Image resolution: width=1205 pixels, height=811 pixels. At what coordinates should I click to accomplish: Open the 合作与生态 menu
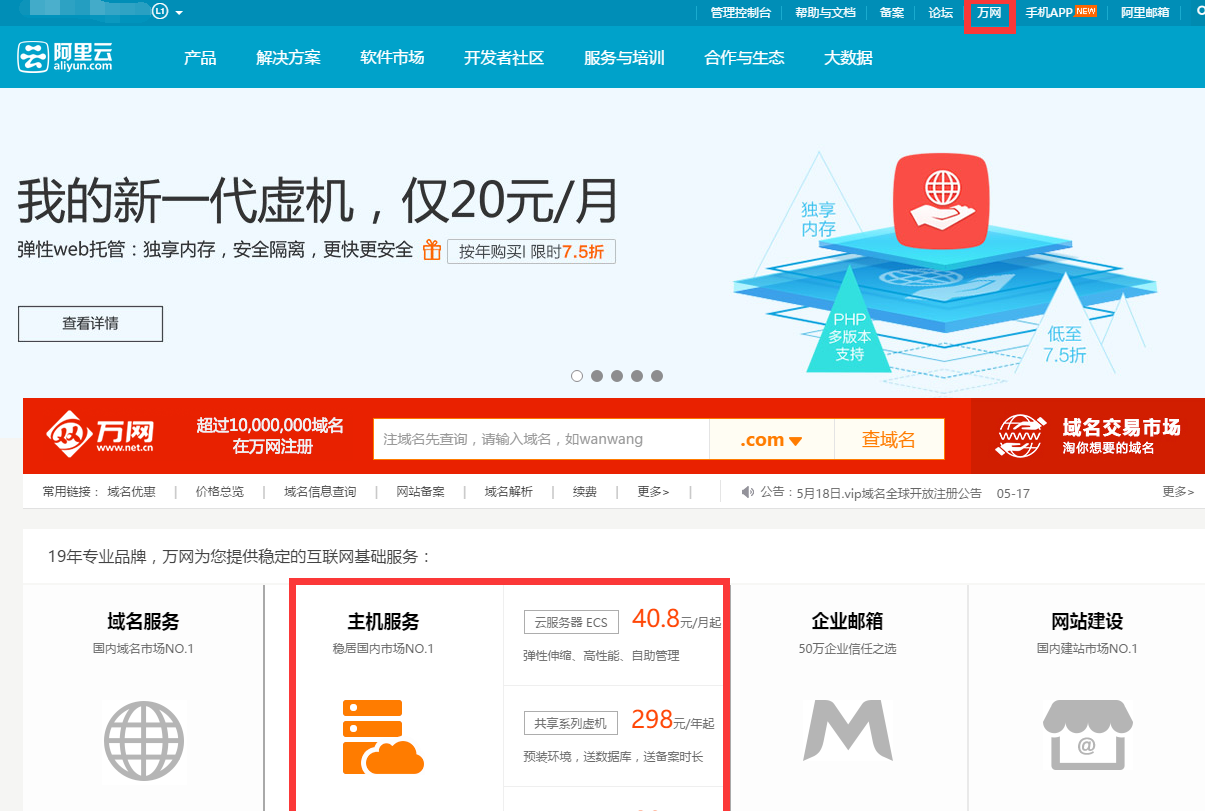(x=744, y=58)
